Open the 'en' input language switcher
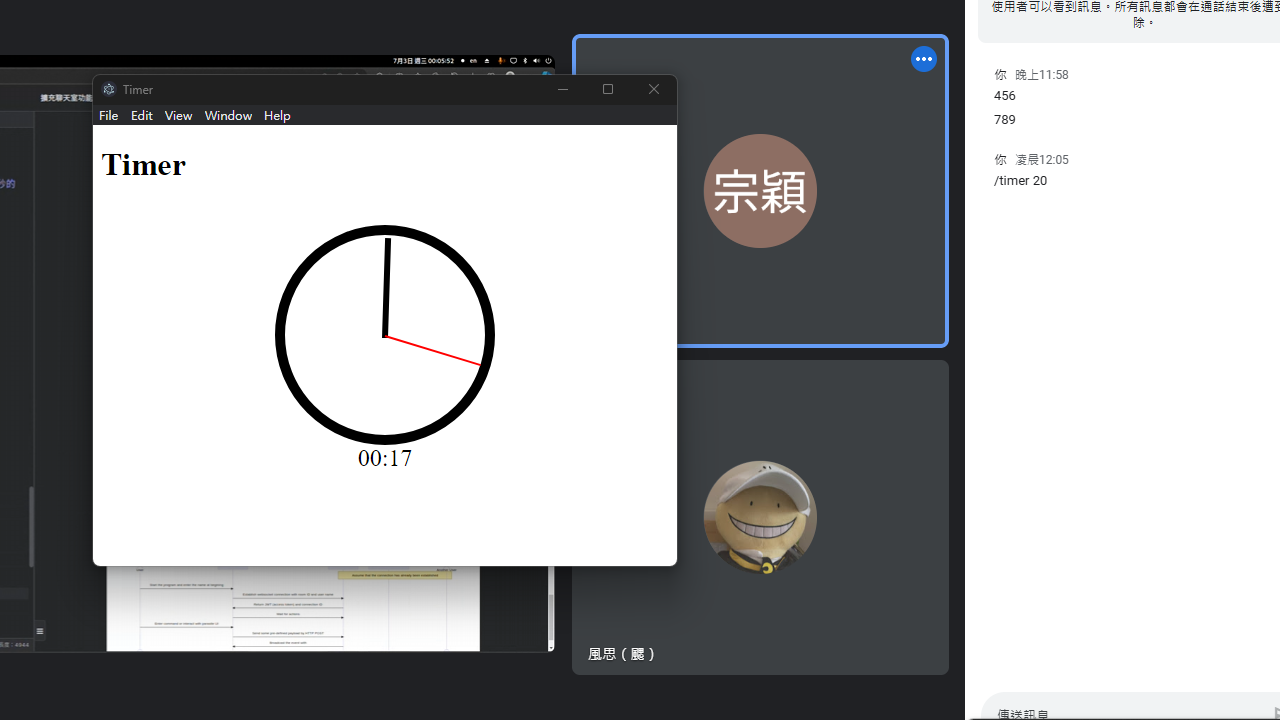This screenshot has width=1280, height=720. point(473,61)
